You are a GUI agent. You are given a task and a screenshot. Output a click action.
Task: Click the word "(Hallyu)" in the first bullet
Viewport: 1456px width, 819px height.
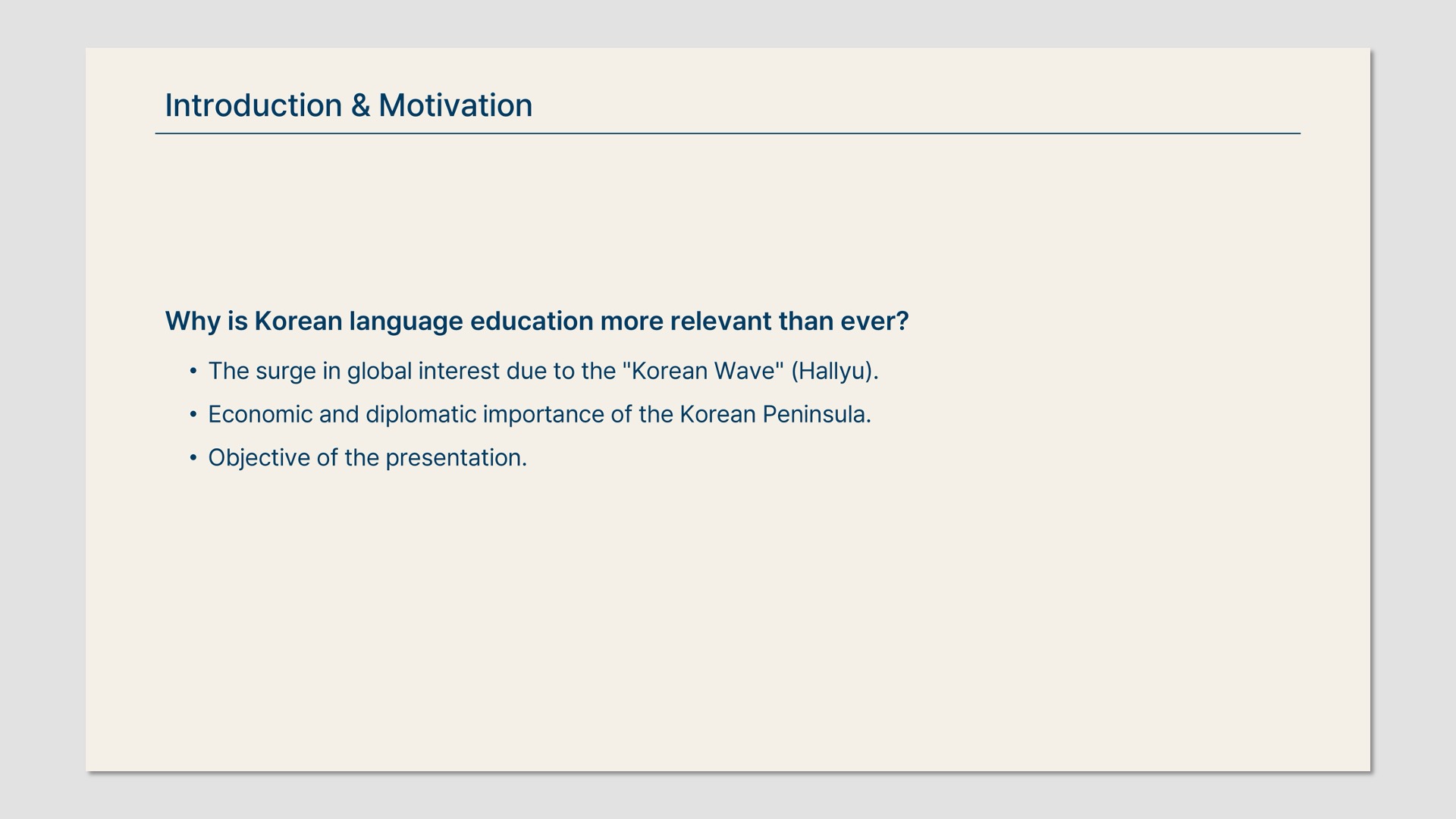click(833, 371)
